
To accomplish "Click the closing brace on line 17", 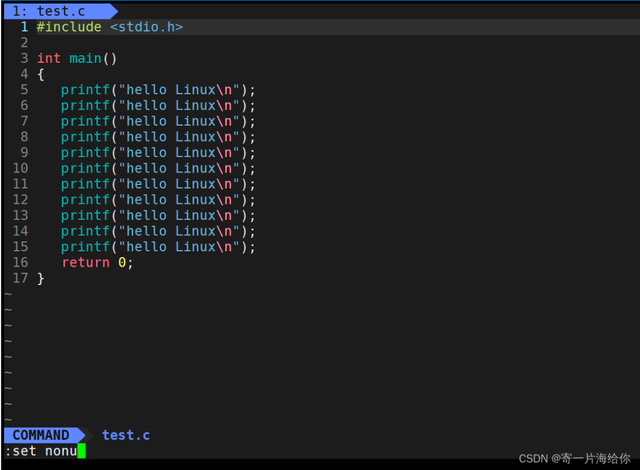I will tap(40, 279).
